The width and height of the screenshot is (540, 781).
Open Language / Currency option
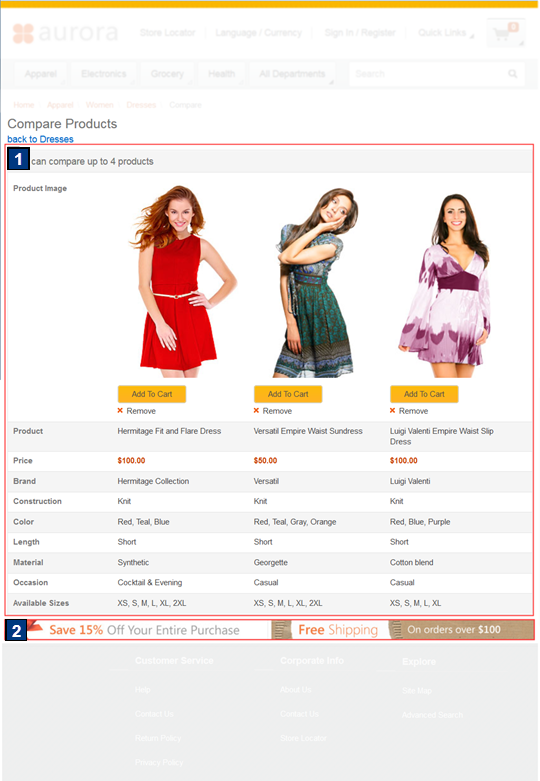point(259,33)
